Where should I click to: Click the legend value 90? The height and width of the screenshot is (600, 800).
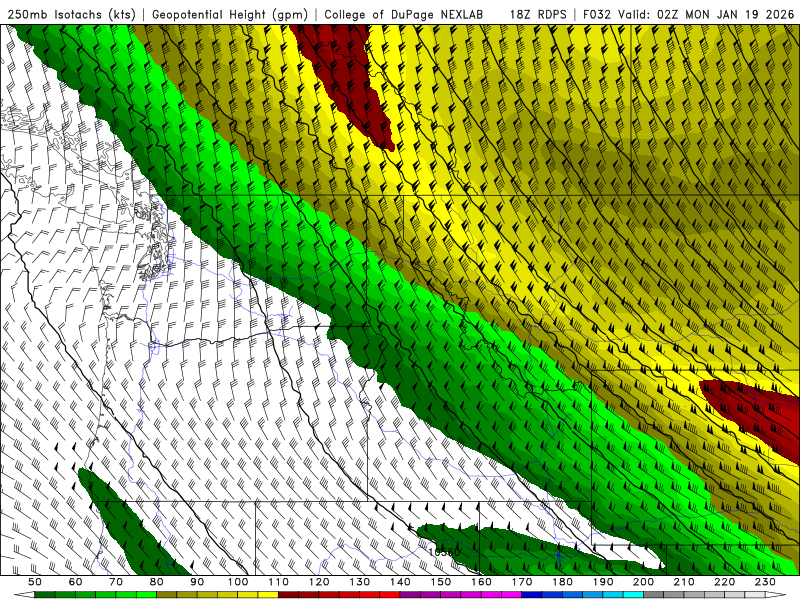click(x=197, y=582)
